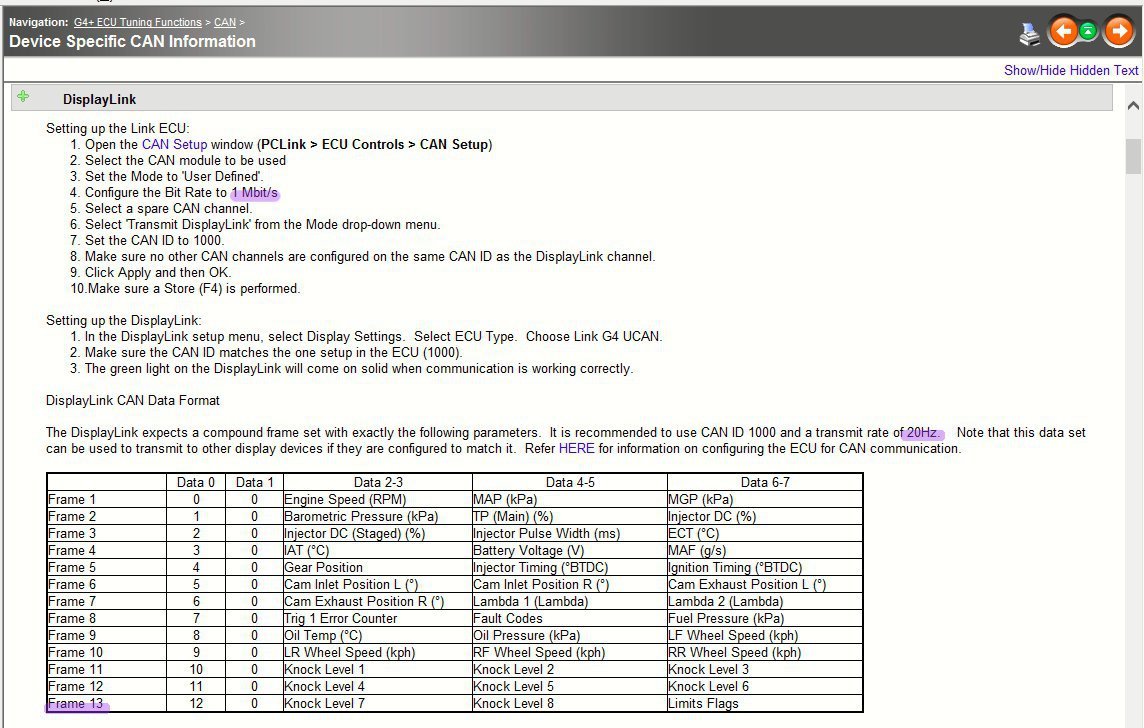The height and width of the screenshot is (728, 1144).
Task: Select the 'Frame 5' row label
Action: click(72, 568)
